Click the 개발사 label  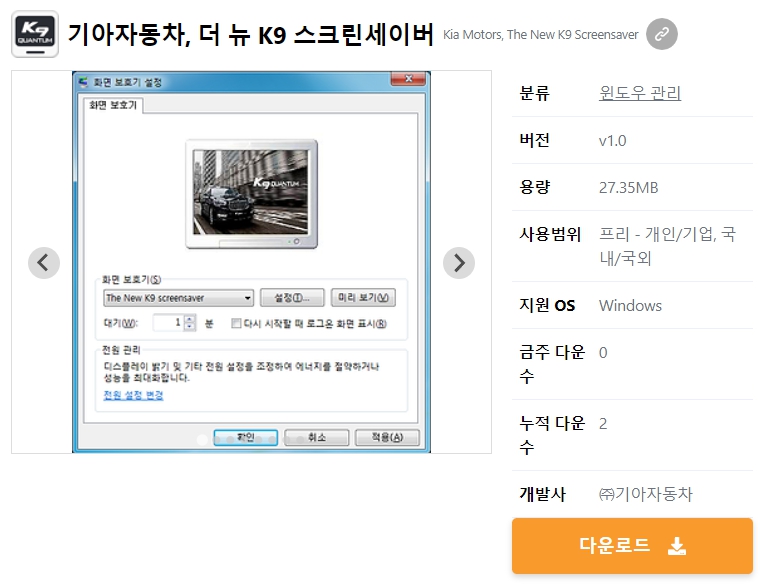(542, 494)
